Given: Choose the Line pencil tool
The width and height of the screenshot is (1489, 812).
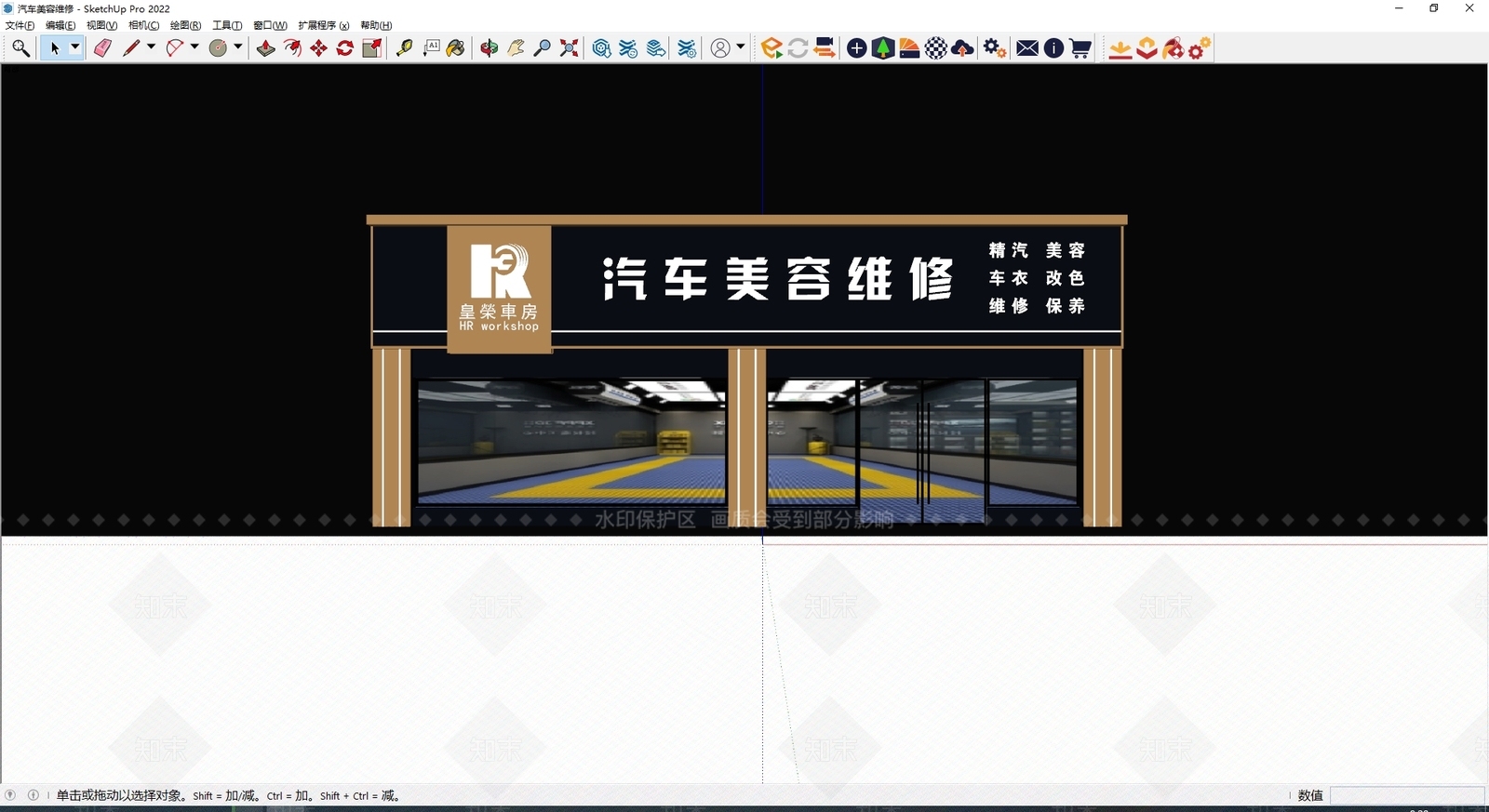Looking at the screenshot, I should [130, 48].
